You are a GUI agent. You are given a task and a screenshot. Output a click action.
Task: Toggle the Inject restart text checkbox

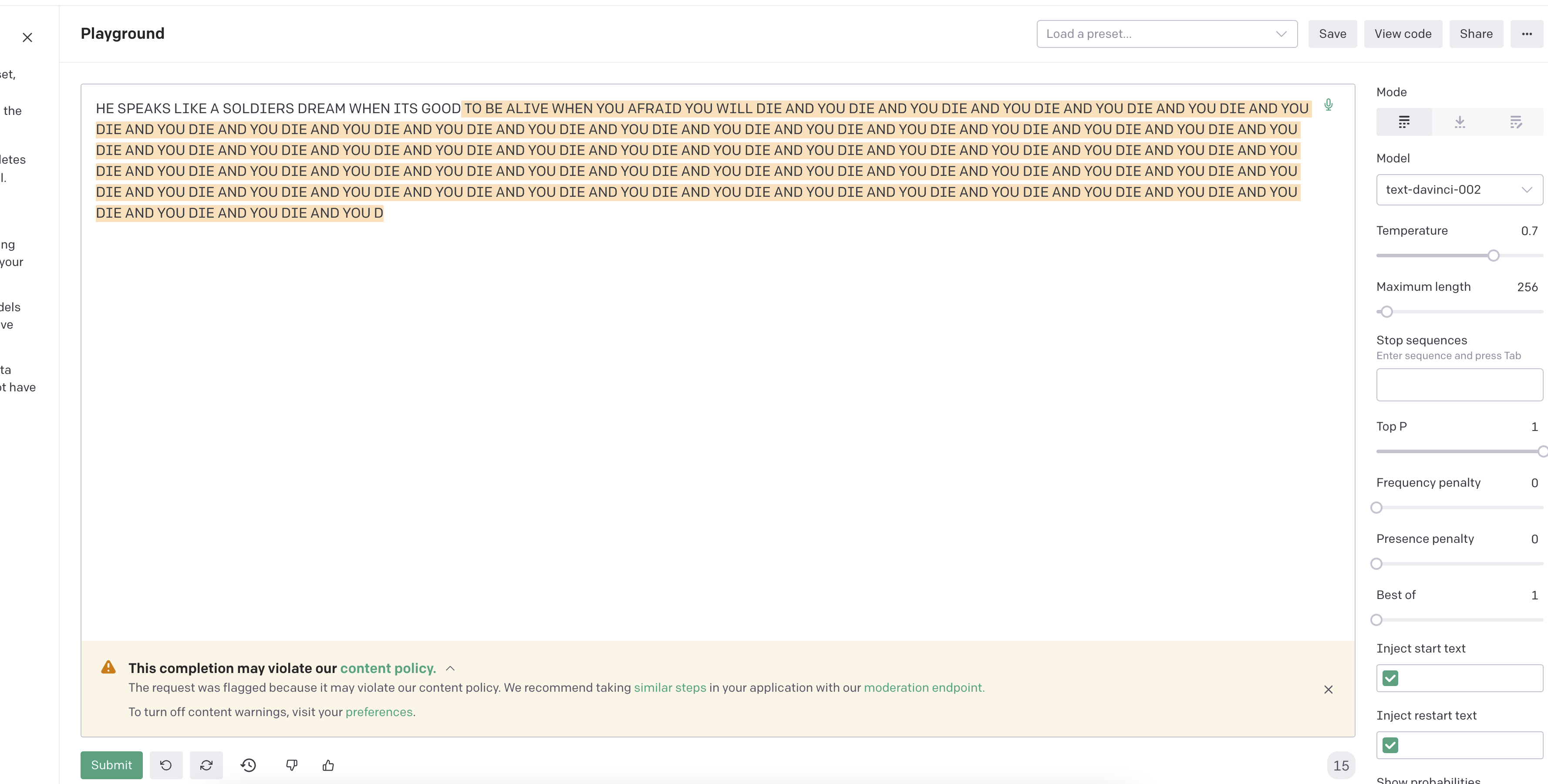(x=1390, y=745)
